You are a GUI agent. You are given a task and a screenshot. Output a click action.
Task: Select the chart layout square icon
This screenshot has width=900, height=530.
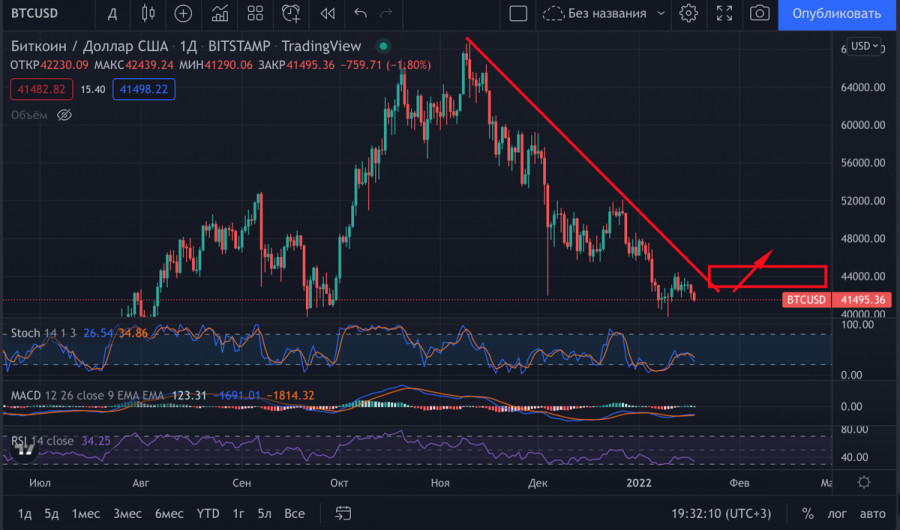[x=518, y=13]
